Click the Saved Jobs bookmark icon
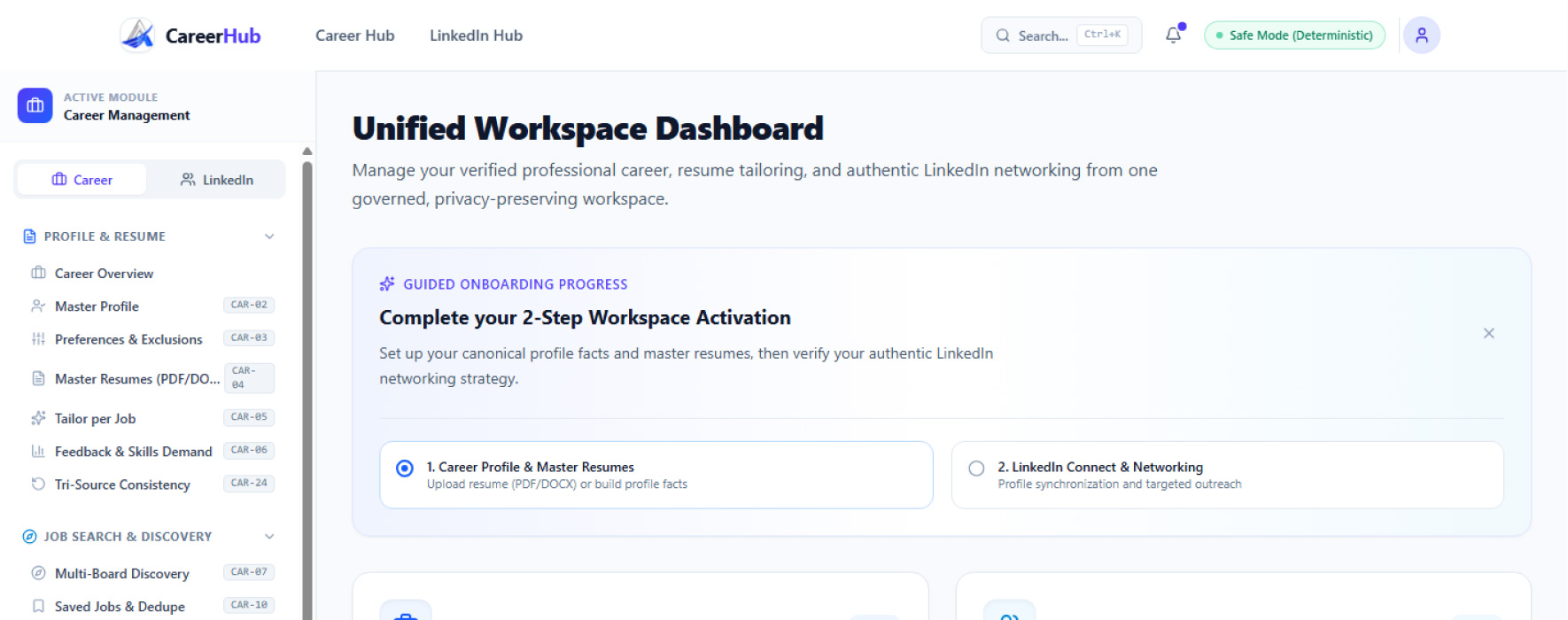Image resolution: width=1568 pixels, height=620 pixels. (x=38, y=607)
